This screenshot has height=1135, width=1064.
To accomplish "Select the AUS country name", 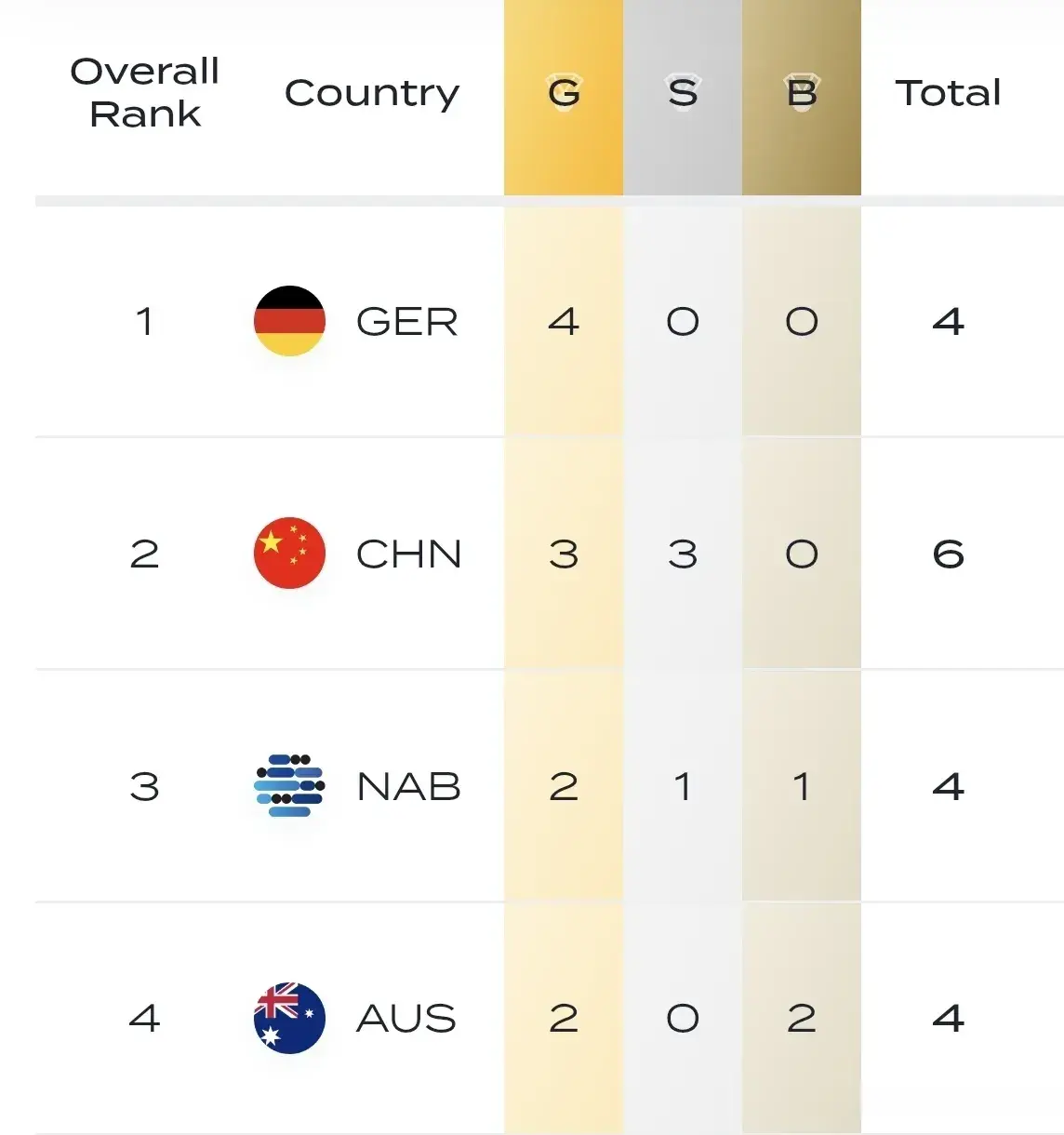I will click(x=406, y=1019).
